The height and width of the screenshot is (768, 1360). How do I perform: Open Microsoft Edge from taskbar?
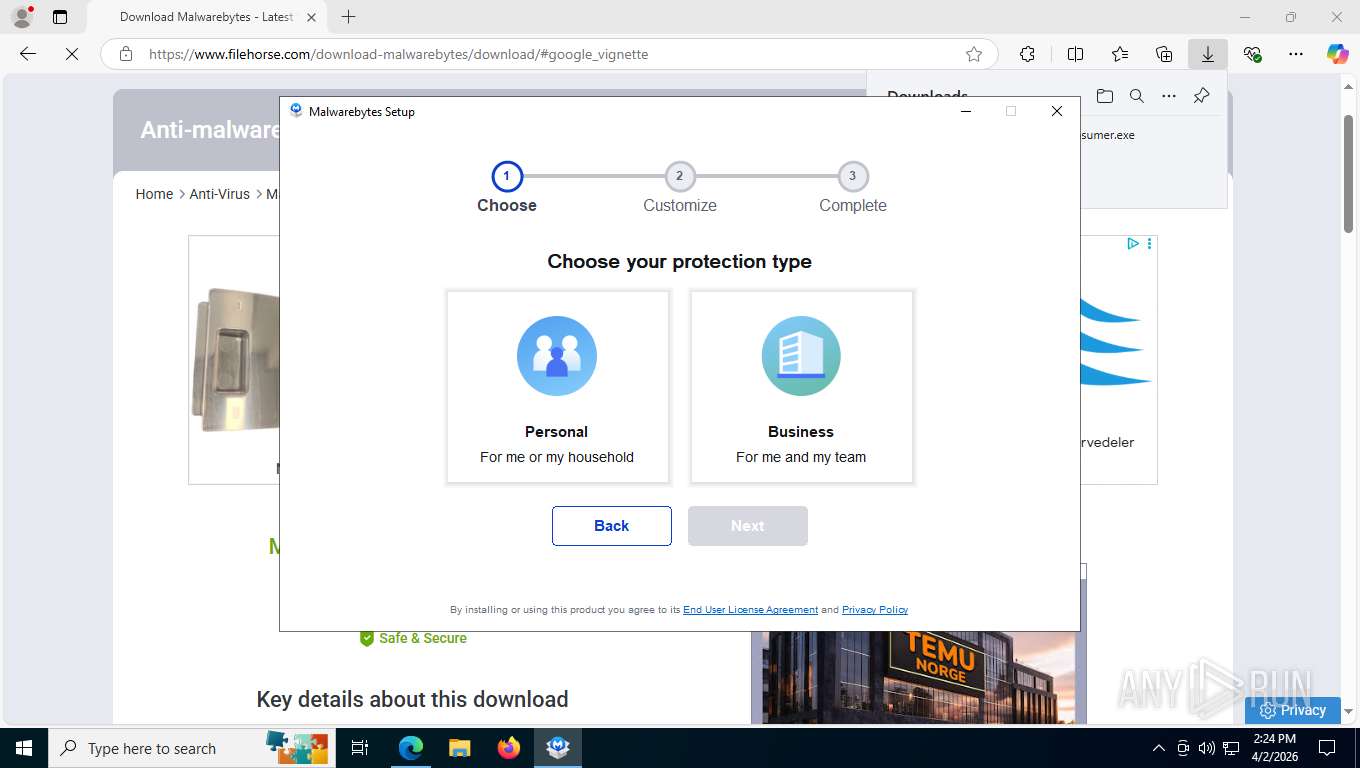tap(411, 748)
